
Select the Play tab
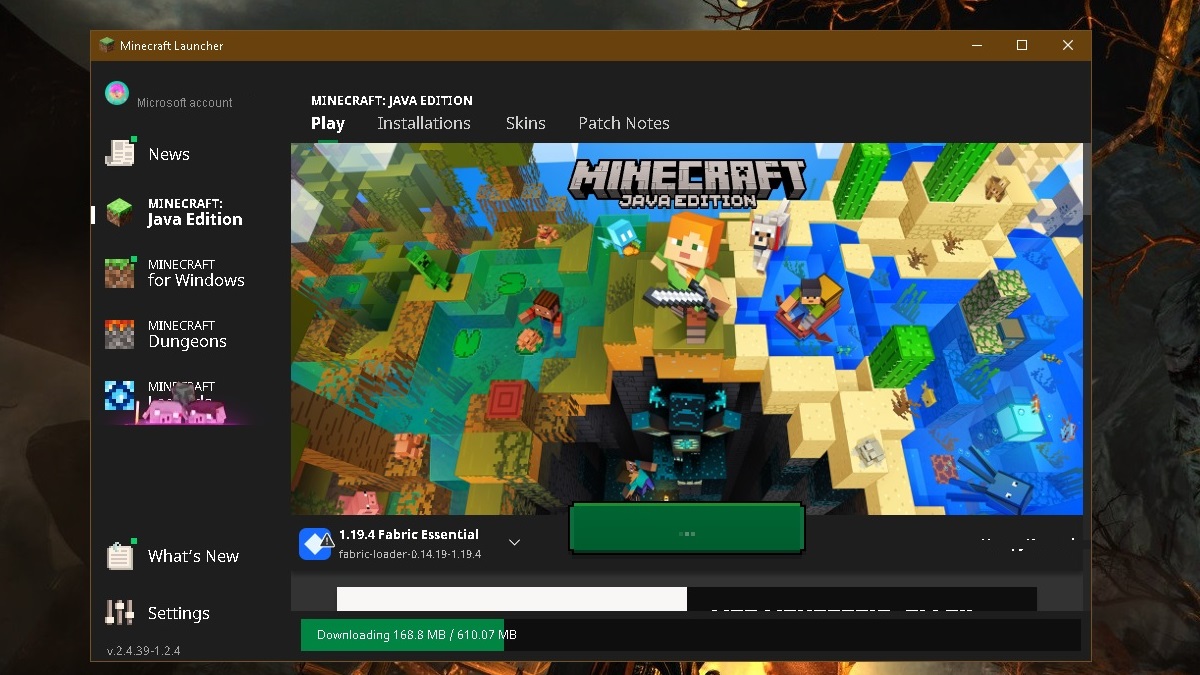pyautogui.click(x=327, y=123)
